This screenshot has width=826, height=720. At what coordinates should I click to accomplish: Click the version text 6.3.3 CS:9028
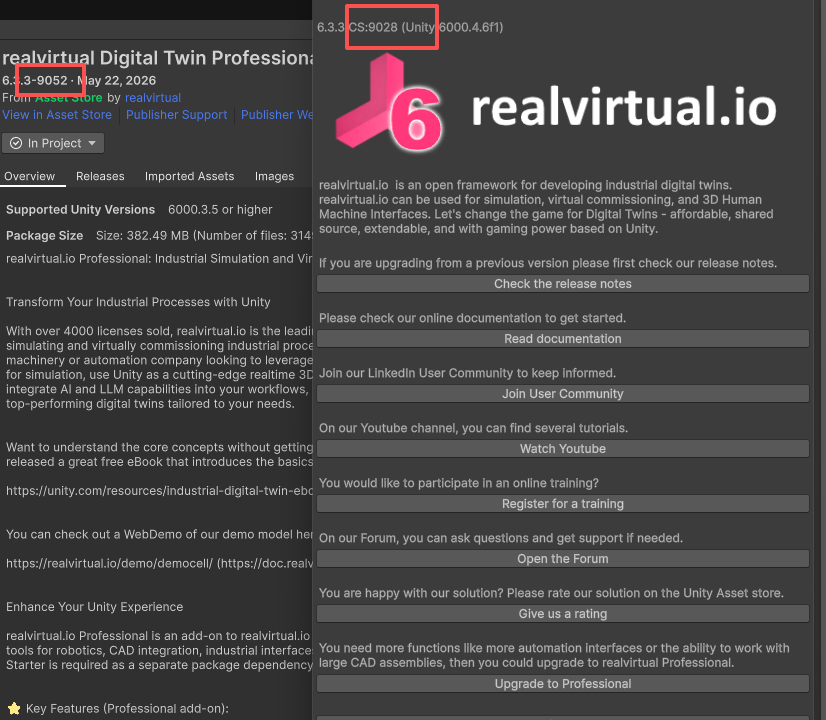tap(357, 27)
